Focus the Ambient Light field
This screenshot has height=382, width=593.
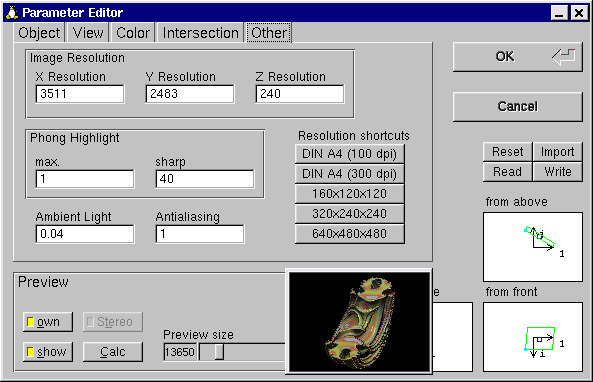coord(85,234)
